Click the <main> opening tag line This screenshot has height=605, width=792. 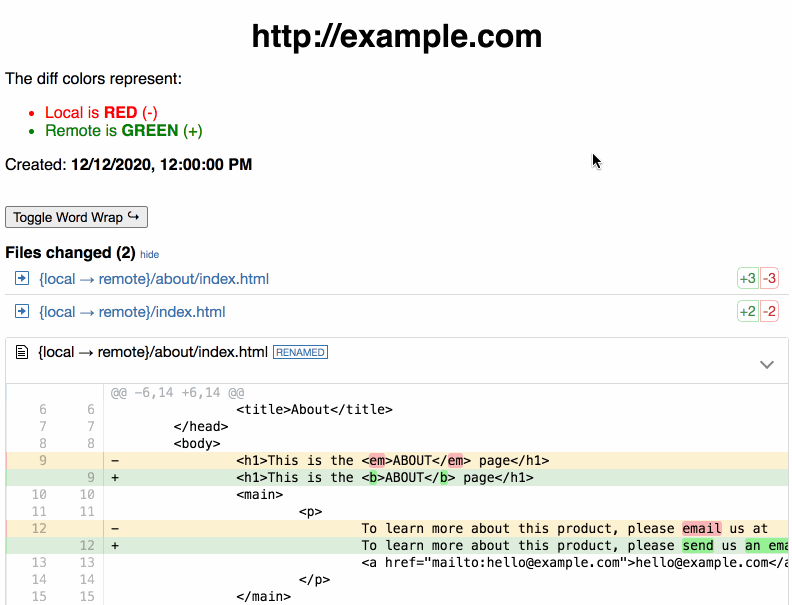[260, 494]
